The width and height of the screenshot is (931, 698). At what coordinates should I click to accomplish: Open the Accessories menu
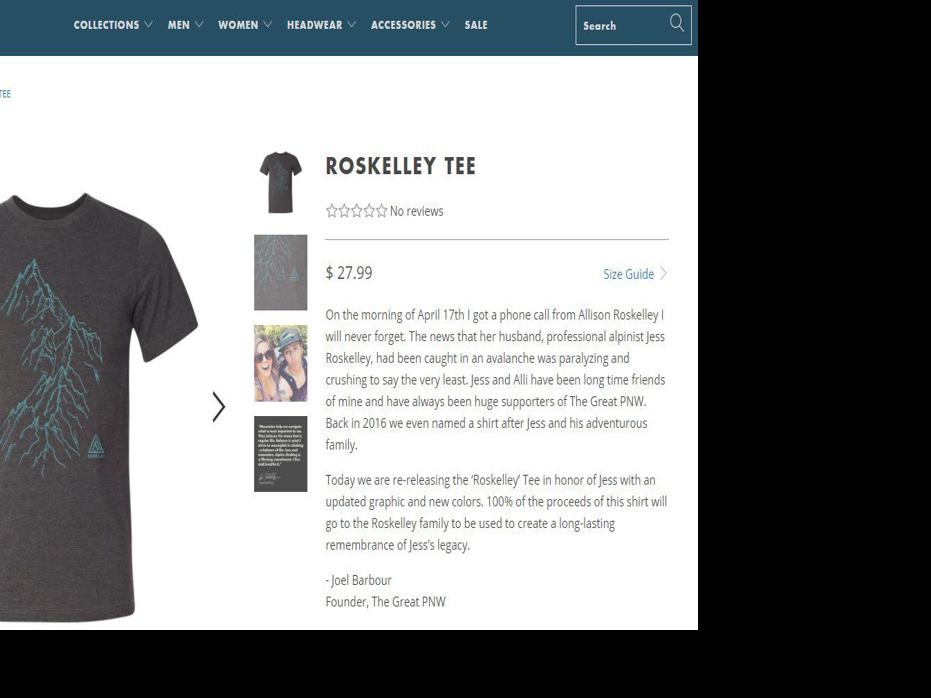tap(410, 25)
